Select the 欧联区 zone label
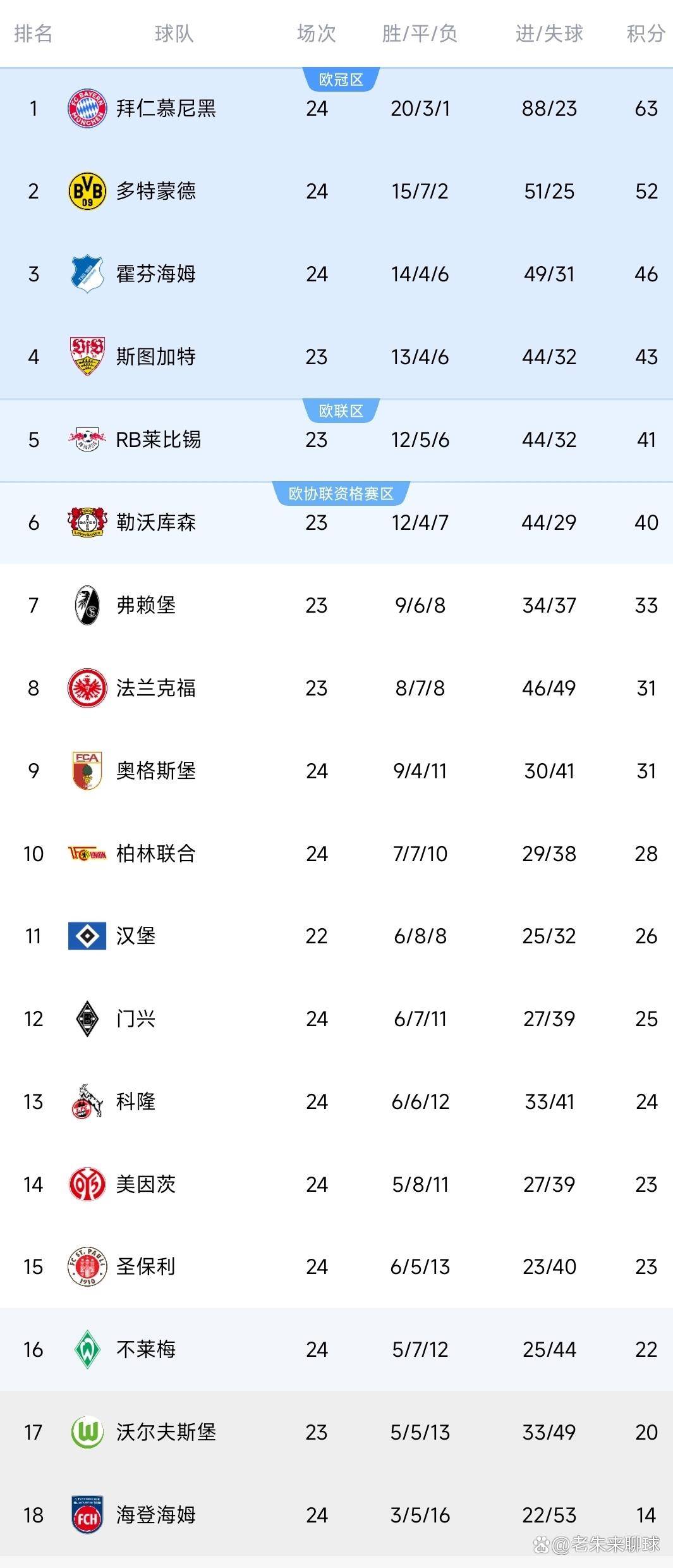Image resolution: width=673 pixels, height=1568 pixels. click(341, 411)
